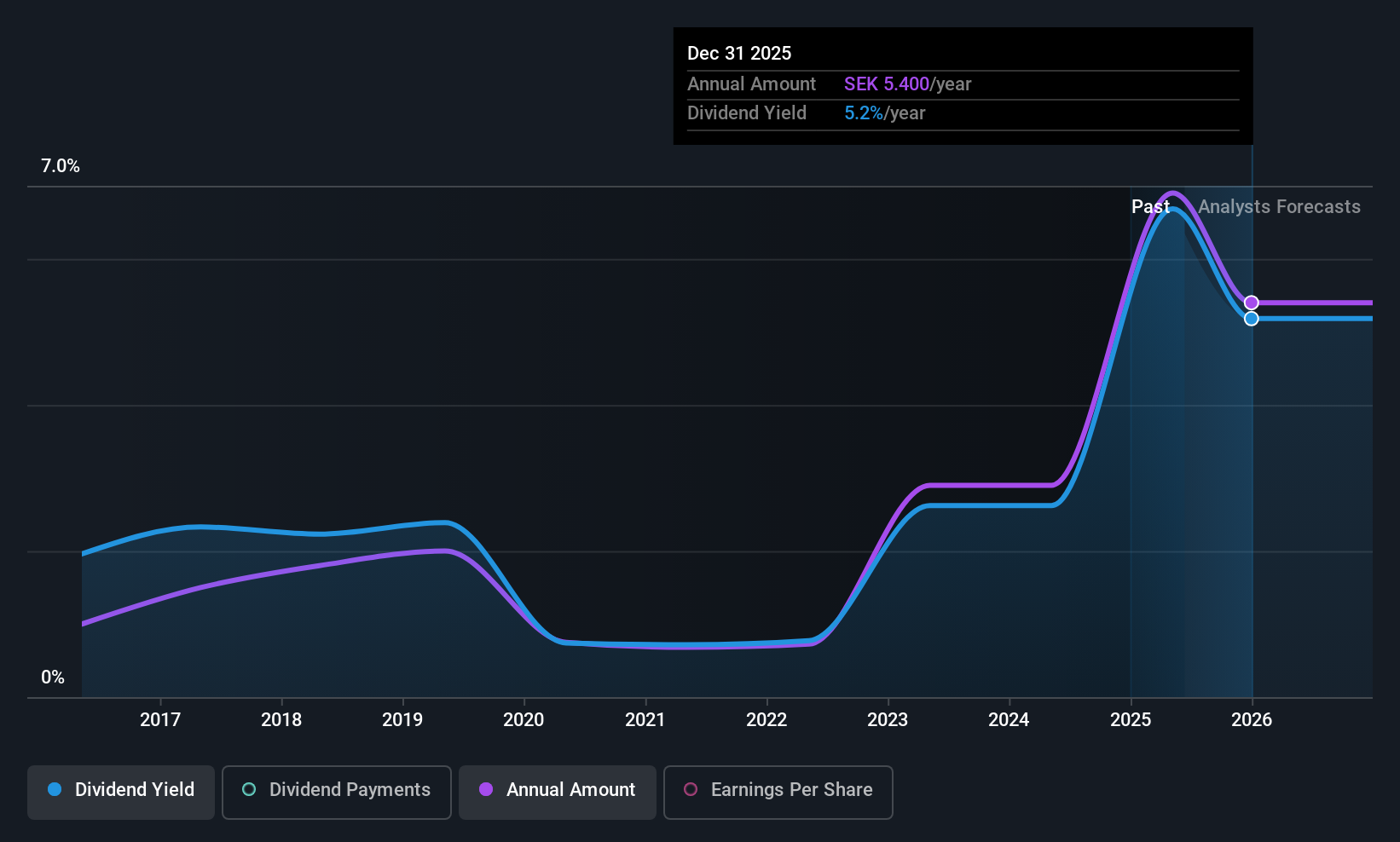The width and height of the screenshot is (1400, 842).
Task: Toggle the Annual Amount series
Action: pyautogui.click(x=558, y=793)
